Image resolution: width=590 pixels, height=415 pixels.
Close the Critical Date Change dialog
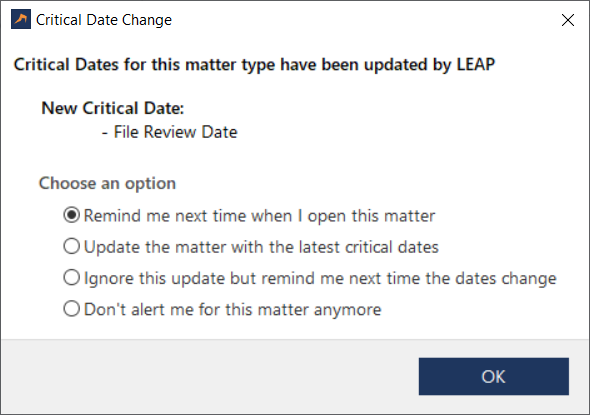567,20
